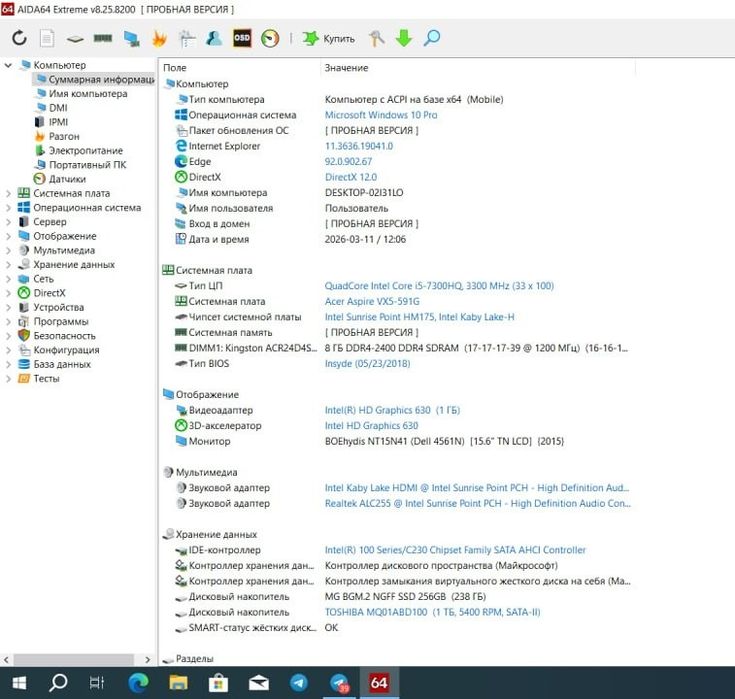Click tree panel scroll right arrow
Image resolution: width=735 pixels, height=699 pixels.
point(148,660)
